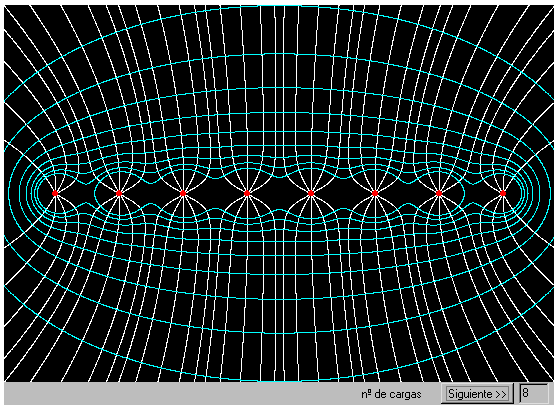560x412 pixels.
Task: Select the fifth red charge from the left
Action: 311,193
